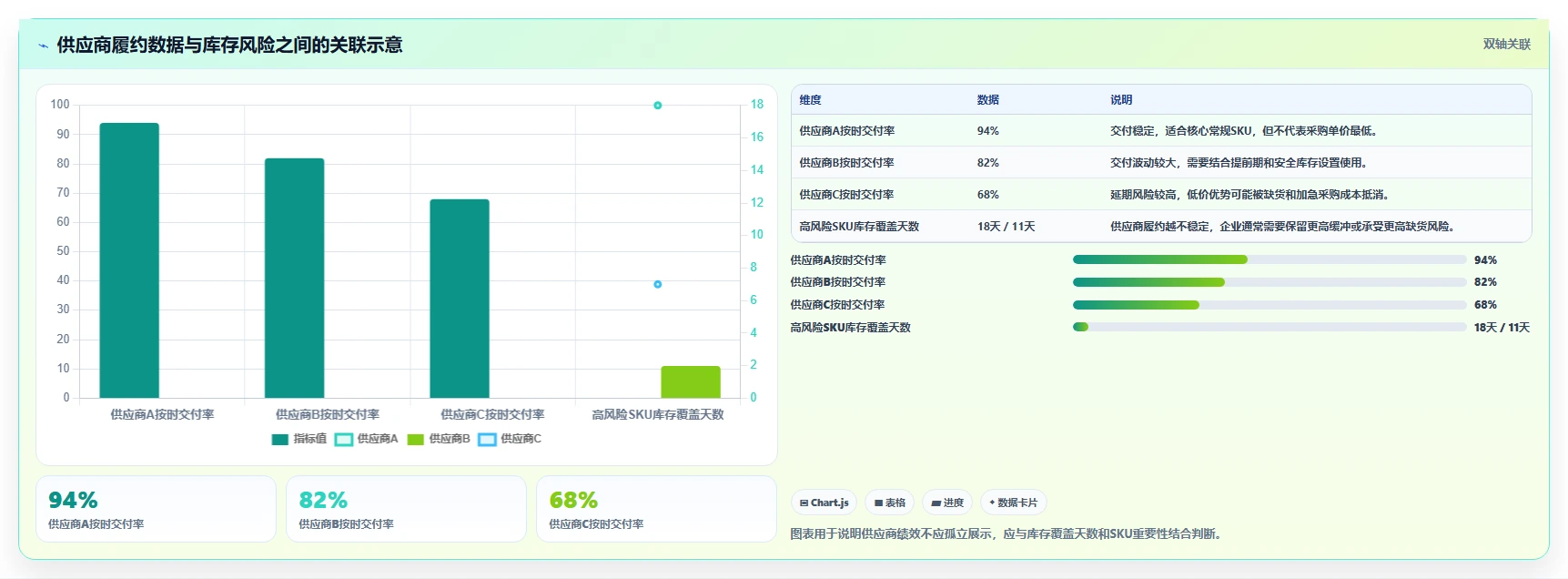Click the table value 94%
Screen dimensions: 1568x579
point(987,131)
